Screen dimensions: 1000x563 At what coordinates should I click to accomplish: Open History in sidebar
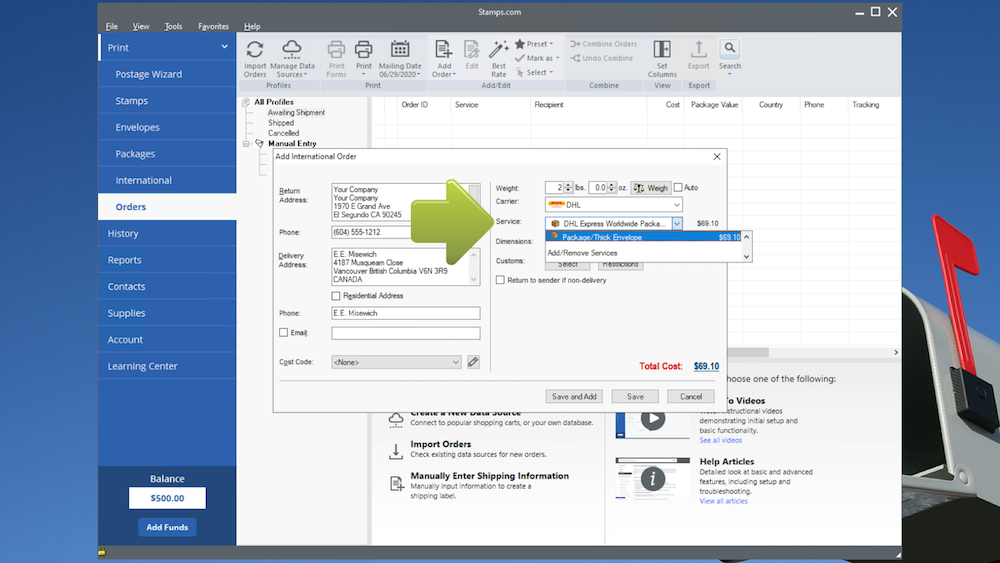pos(167,233)
